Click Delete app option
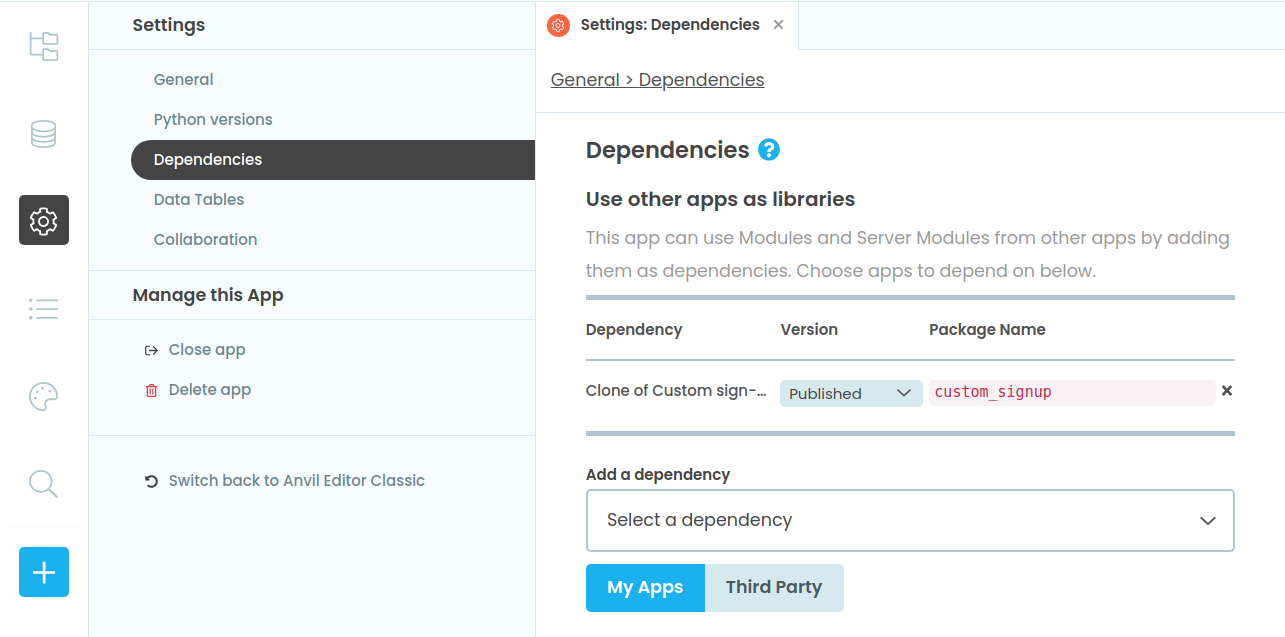The image size is (1285, 637). pyautogui.click(x=209, y=390)
